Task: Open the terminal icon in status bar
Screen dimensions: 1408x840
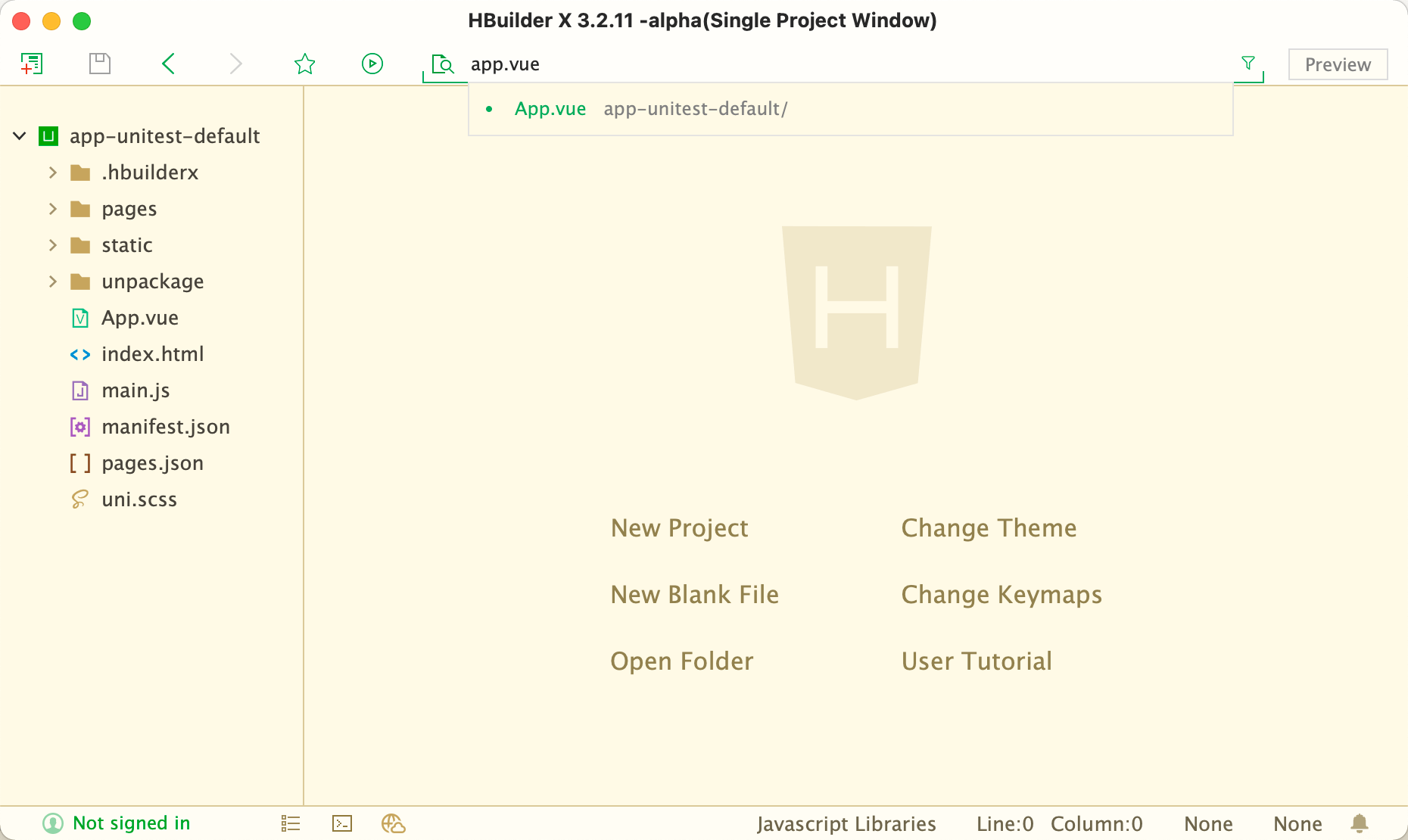Action: coord(342,823)
